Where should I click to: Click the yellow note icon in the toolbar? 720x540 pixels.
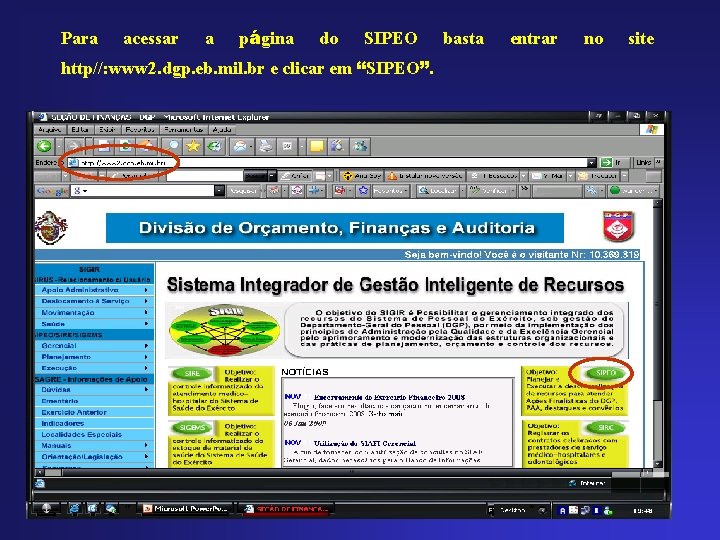click(x=316, y=146)
